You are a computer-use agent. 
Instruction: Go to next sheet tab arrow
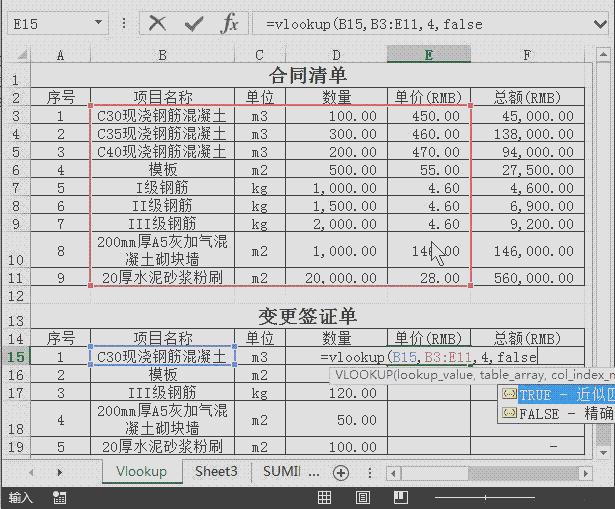pyautogui.click(x=60, y=472)
